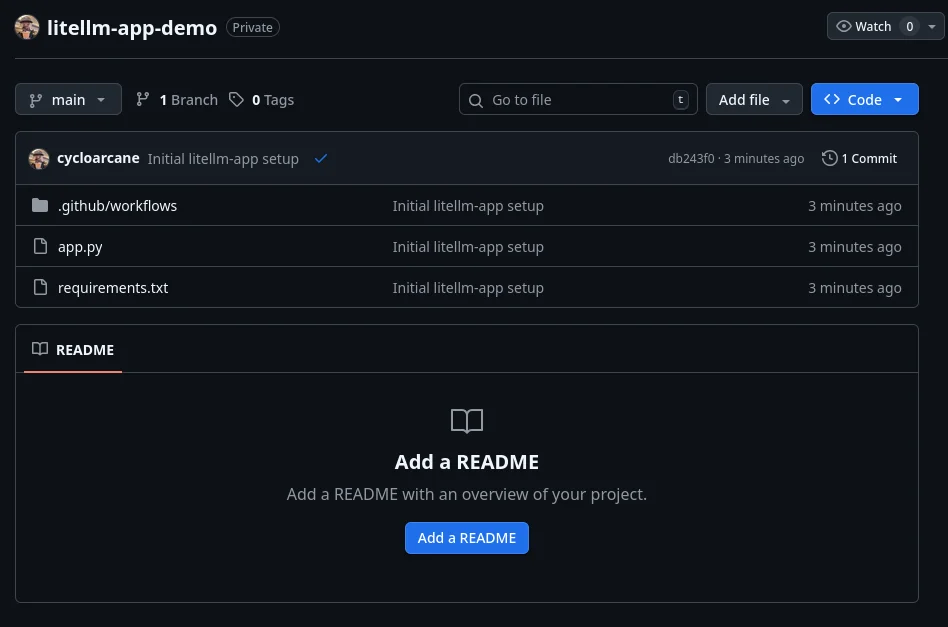948x627 pixels.
Task: Open the Add file dropdown
Action: pos(754,99)
